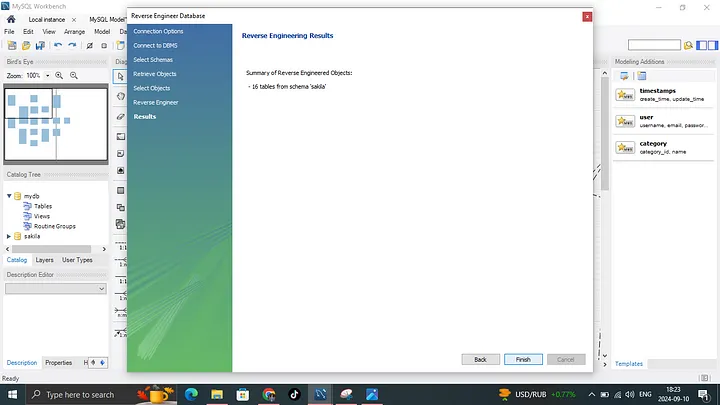Collapse the mydb schema node

pyautogui.click(x=9, y=196)
